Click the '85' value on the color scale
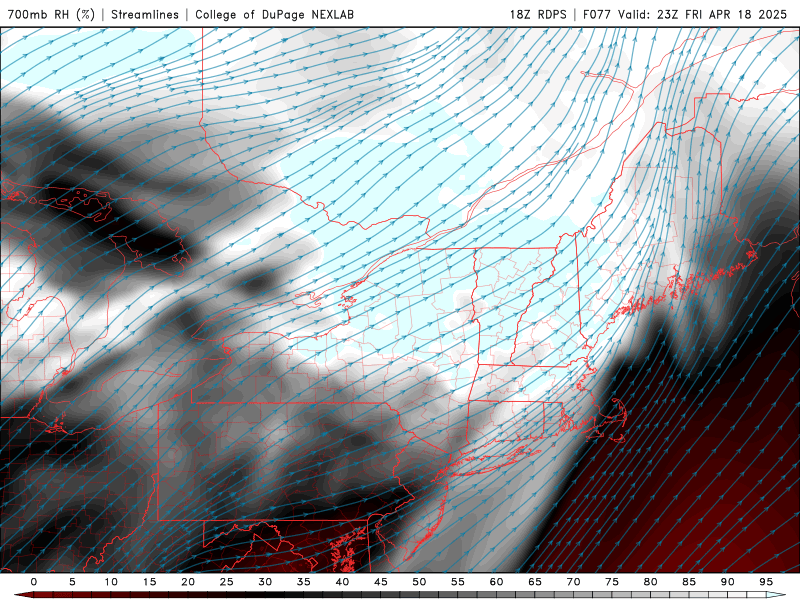Image resolution: width=800 pixels, height=600 pixels. (689, 582)
